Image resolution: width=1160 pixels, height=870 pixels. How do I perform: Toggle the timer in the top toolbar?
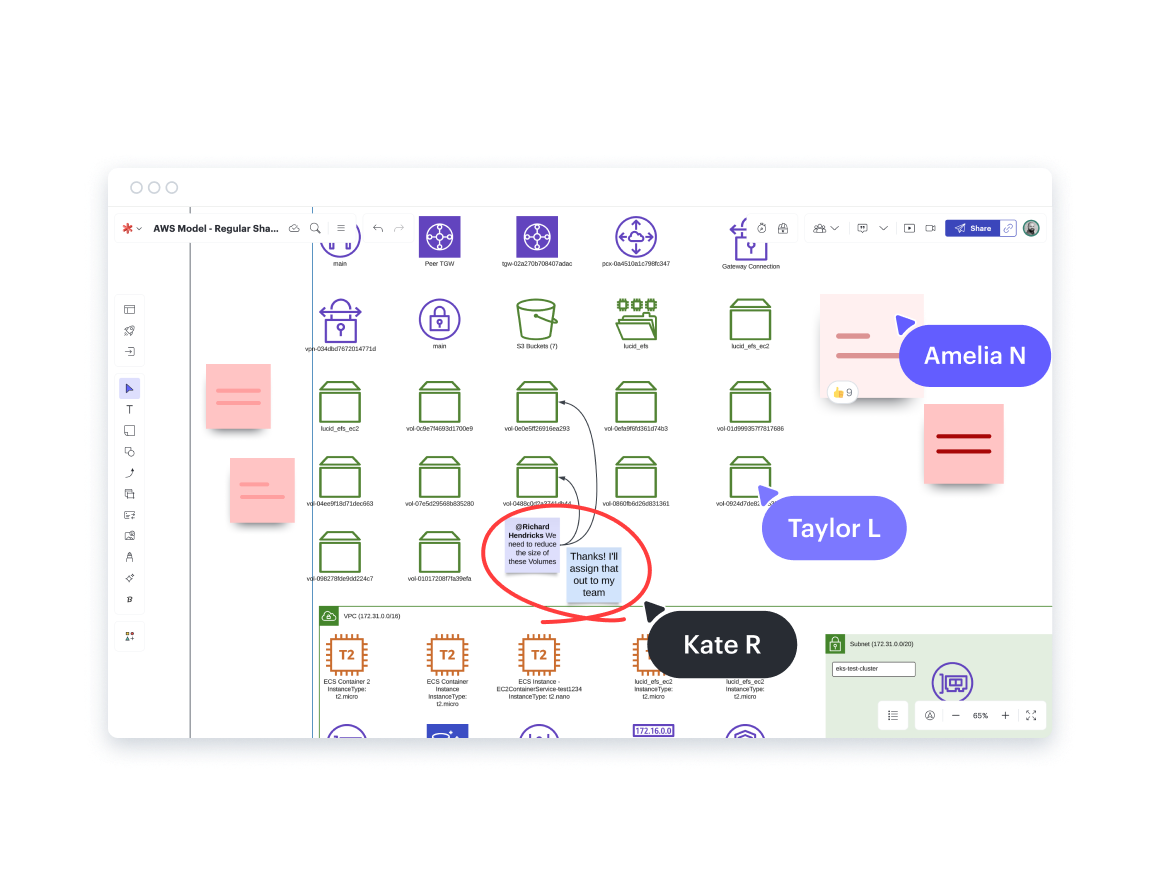click(761, 228)
